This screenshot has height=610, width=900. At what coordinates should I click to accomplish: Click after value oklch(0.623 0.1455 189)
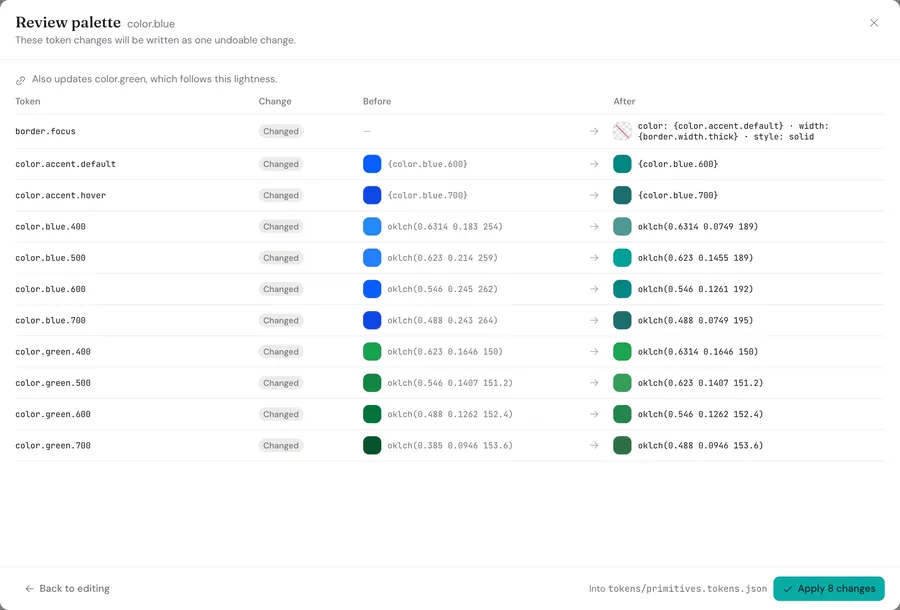[695, 258]
